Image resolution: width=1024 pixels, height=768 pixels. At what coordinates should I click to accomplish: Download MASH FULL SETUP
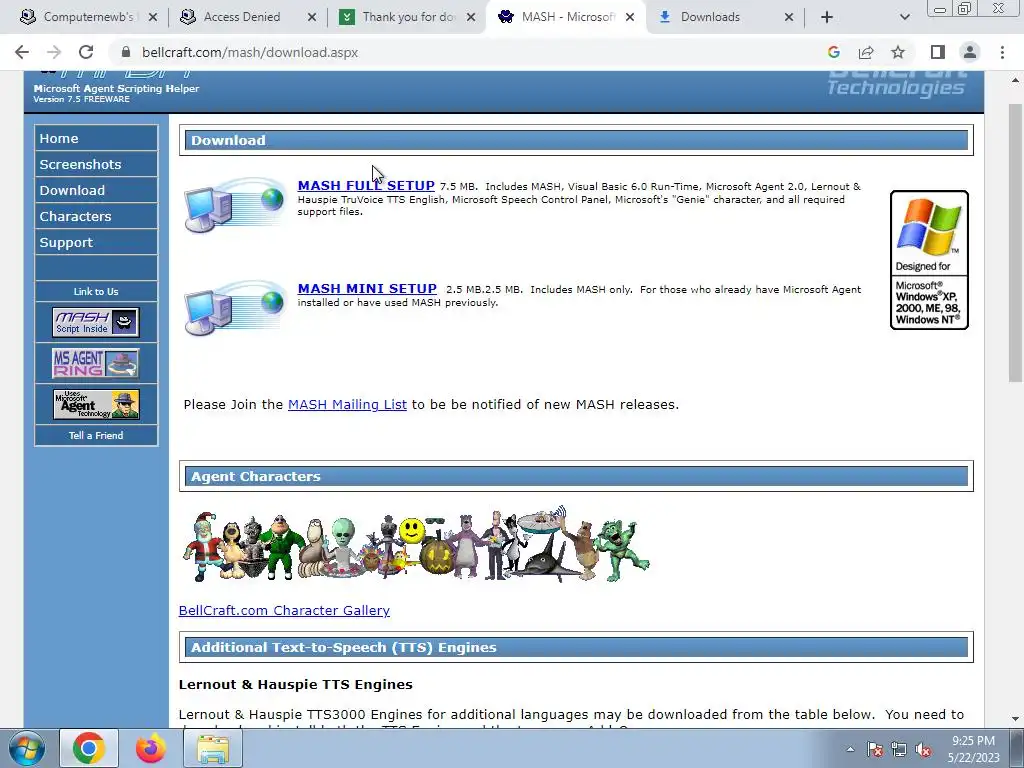tap(366, 185)
